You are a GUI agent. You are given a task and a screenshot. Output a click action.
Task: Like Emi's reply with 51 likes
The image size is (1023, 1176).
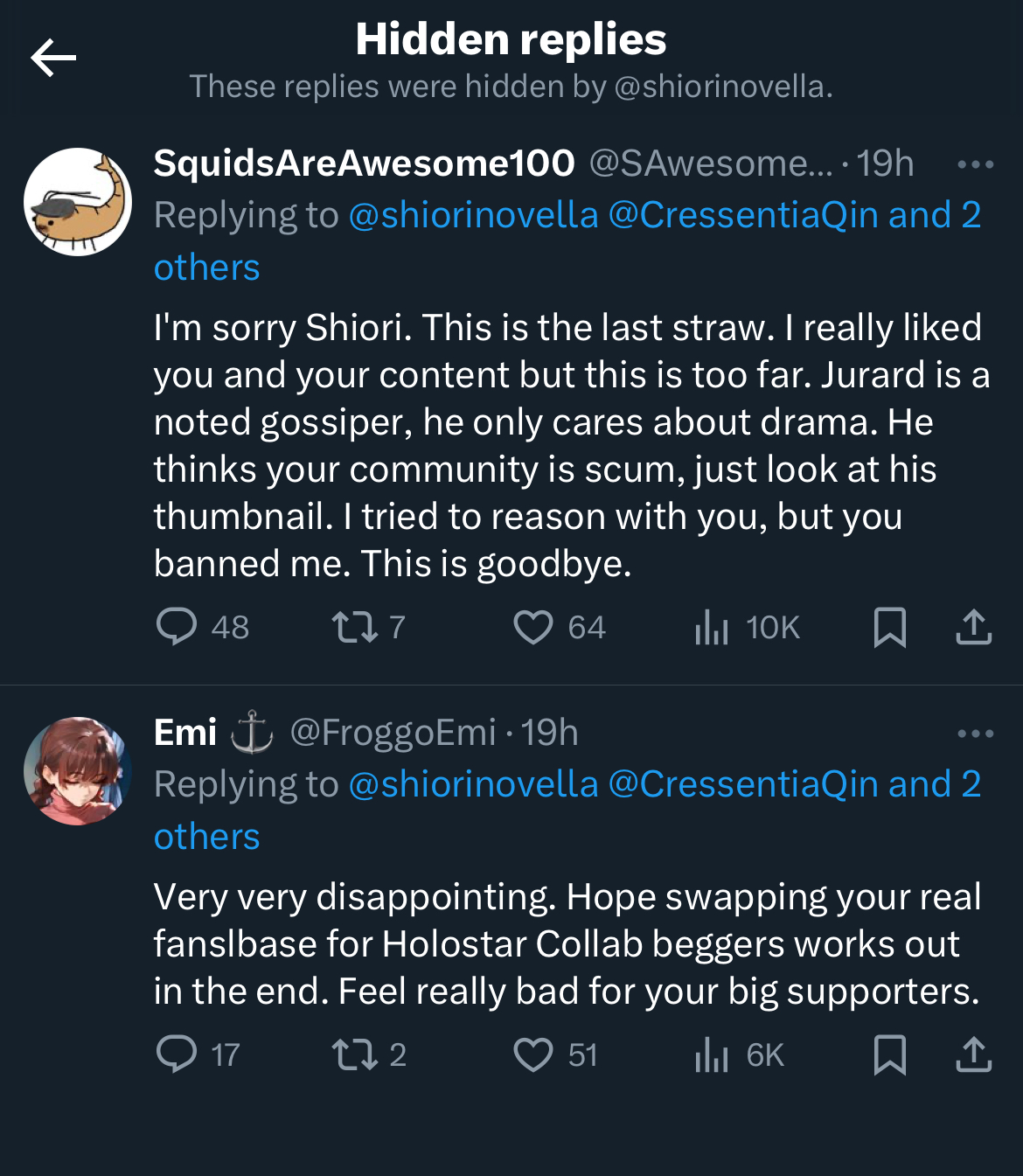coord(532,1054)
